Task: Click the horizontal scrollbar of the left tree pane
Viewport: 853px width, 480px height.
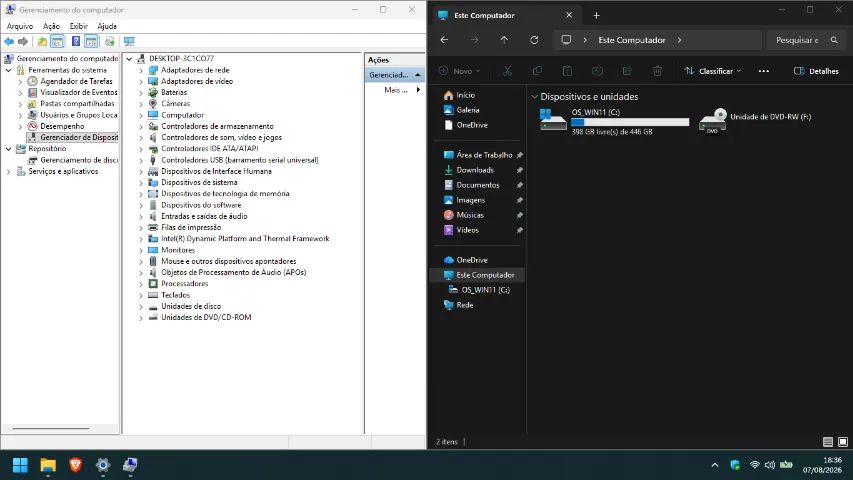Action: [x=51, y=428]
